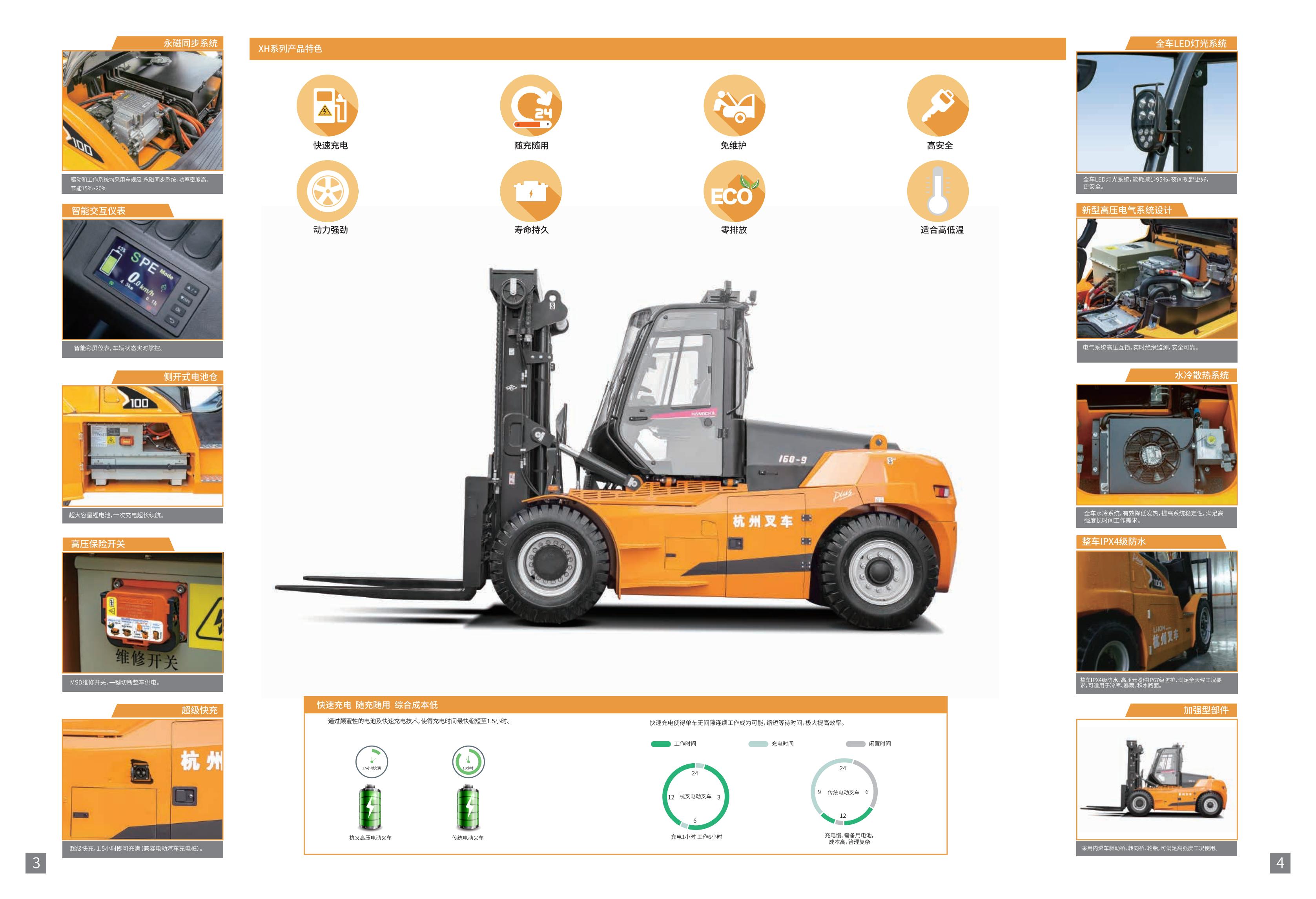
Task: Click the 快速充电 随充随用 综合成本低 heading
Action: tap(377, 705)
